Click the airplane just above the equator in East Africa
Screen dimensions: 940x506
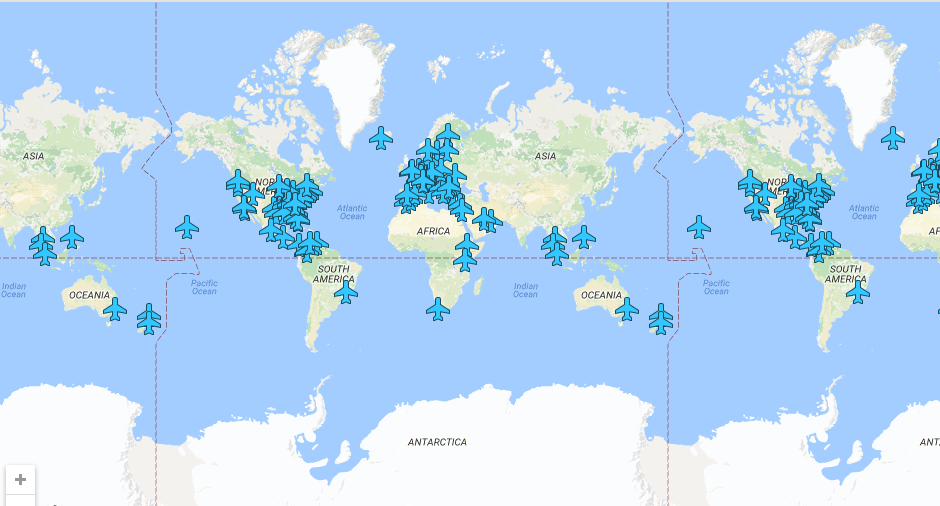tap(467, 245)
